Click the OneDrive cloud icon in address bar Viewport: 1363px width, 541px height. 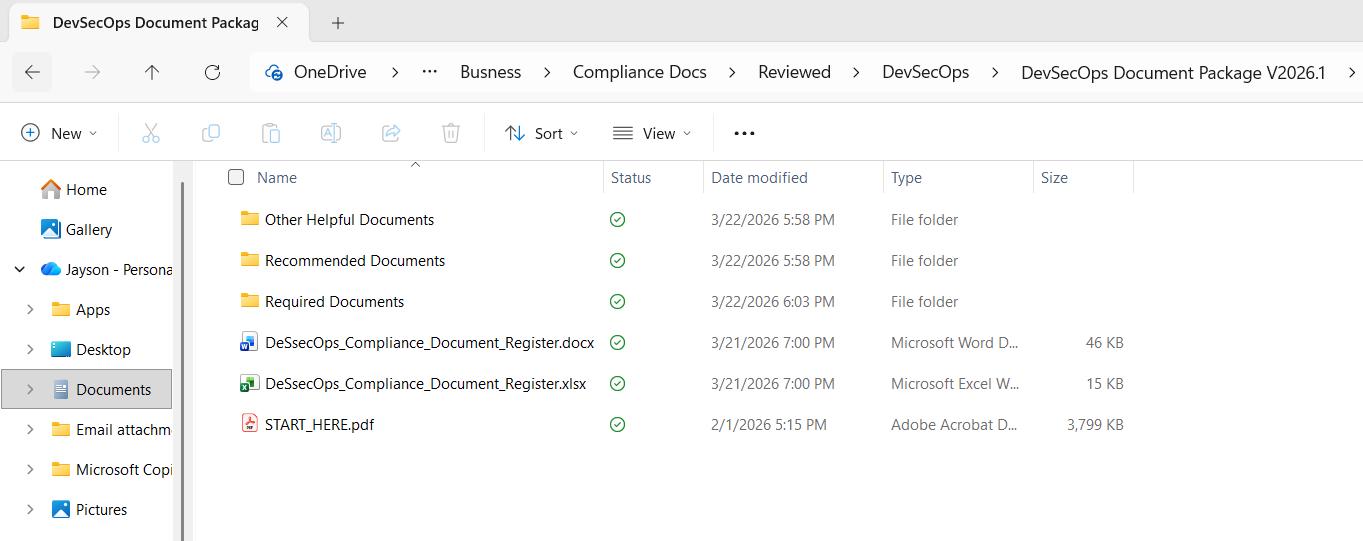pos(274,72)
